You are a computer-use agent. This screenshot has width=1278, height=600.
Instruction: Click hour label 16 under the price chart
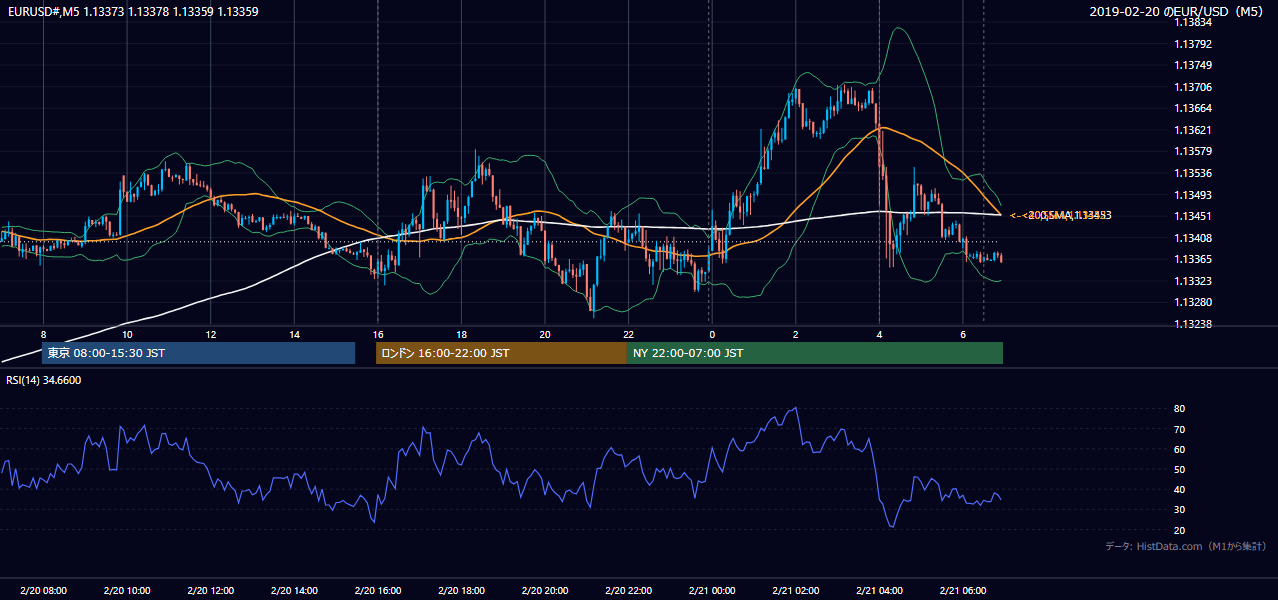pos(378,334)
